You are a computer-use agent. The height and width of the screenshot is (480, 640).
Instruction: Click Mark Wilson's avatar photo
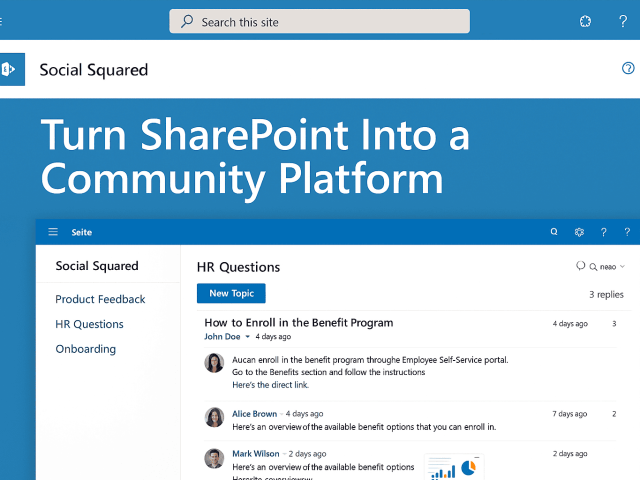pos(214,458)
